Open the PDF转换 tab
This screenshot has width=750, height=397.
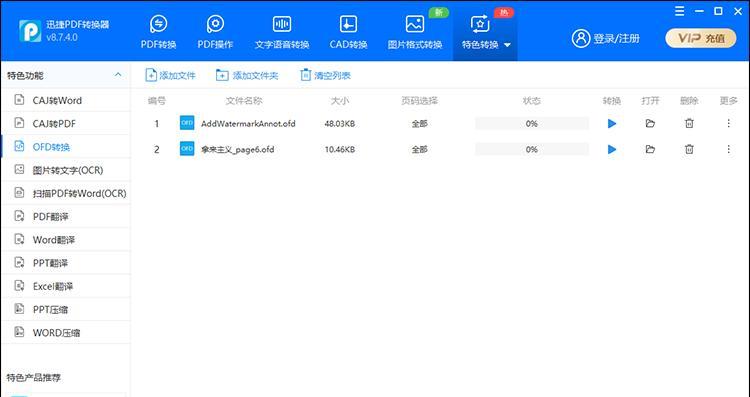click(158, 32)
